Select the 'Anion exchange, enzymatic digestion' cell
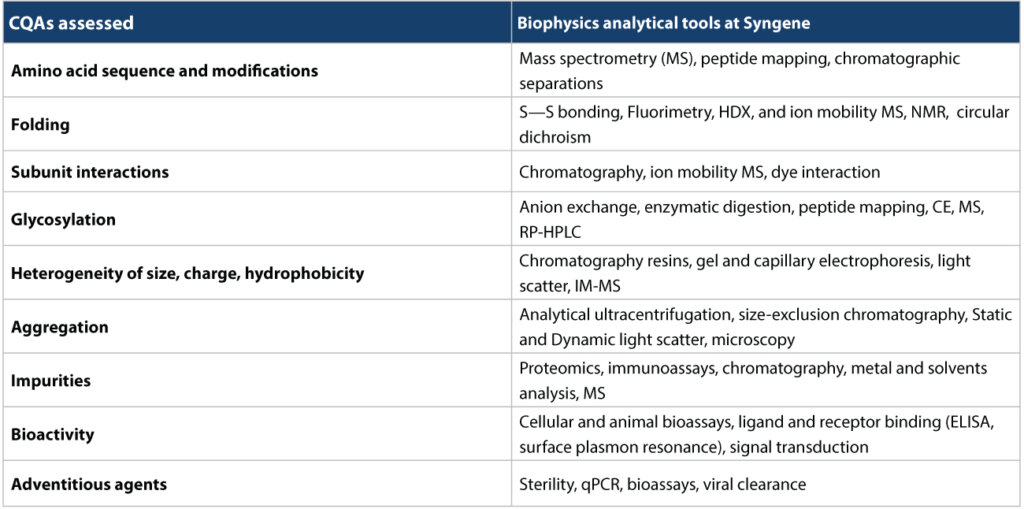Screen dimensions: 1024x509 pyautogui.click(x=765, y=219)
